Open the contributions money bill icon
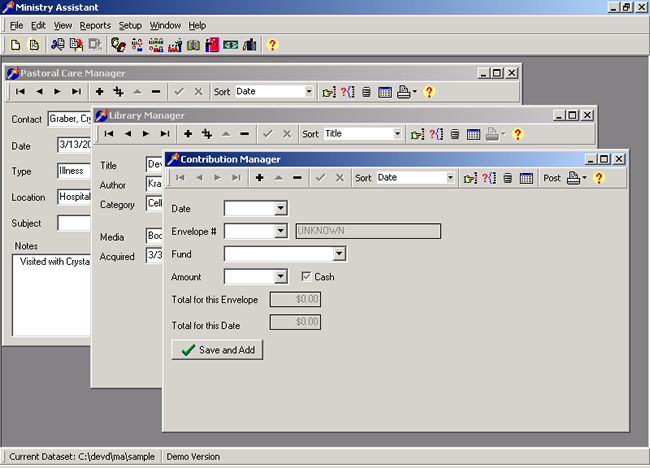Viewport: 650px width, 468px height. click(x=230, y=45)
